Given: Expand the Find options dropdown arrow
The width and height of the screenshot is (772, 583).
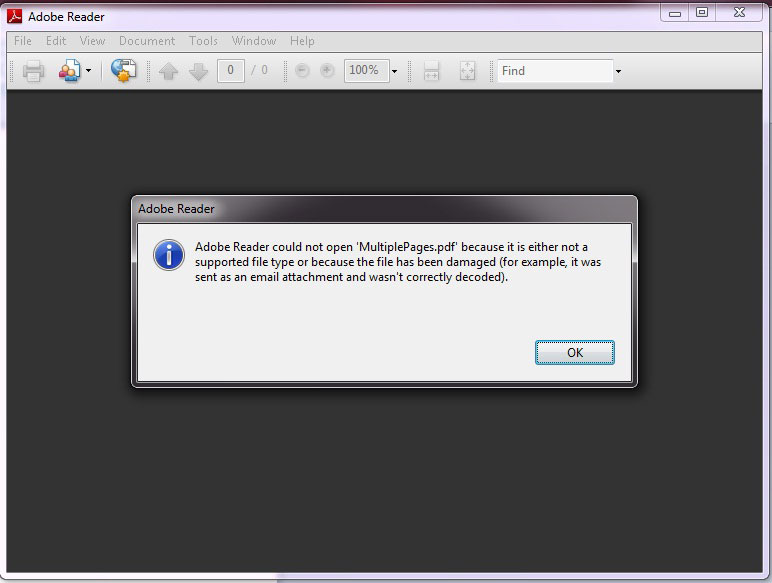Looking at the screenshot, I should point(618,71).
